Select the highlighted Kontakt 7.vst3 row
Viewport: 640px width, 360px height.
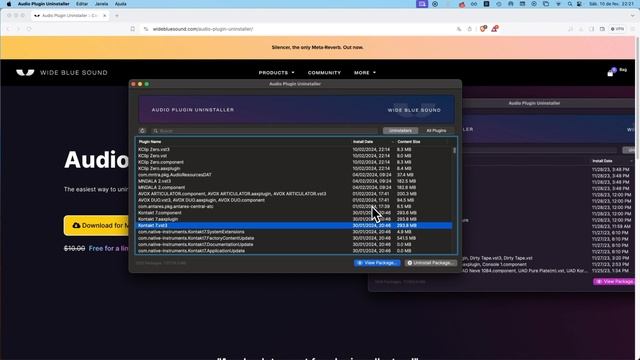click(x=294, y=225)
